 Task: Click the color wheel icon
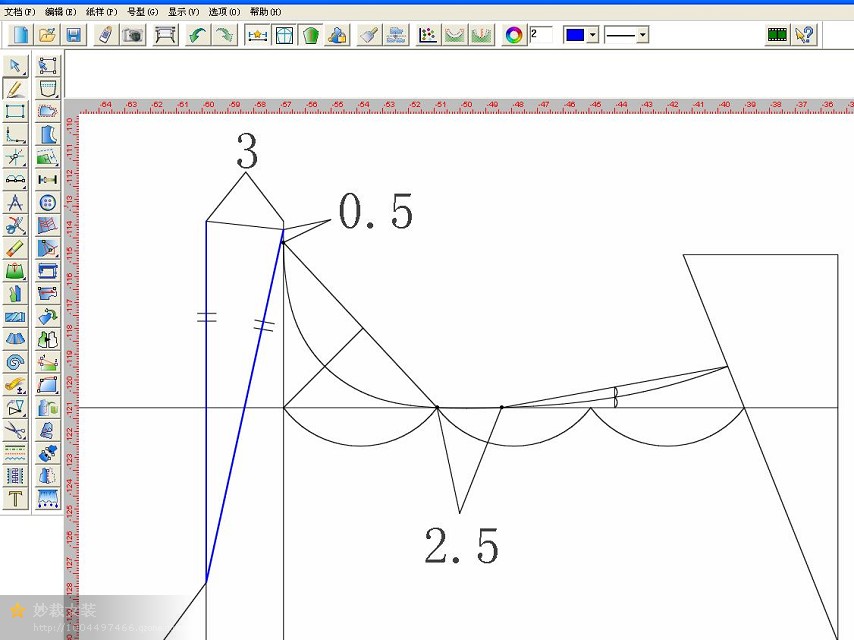click(514, 35)
